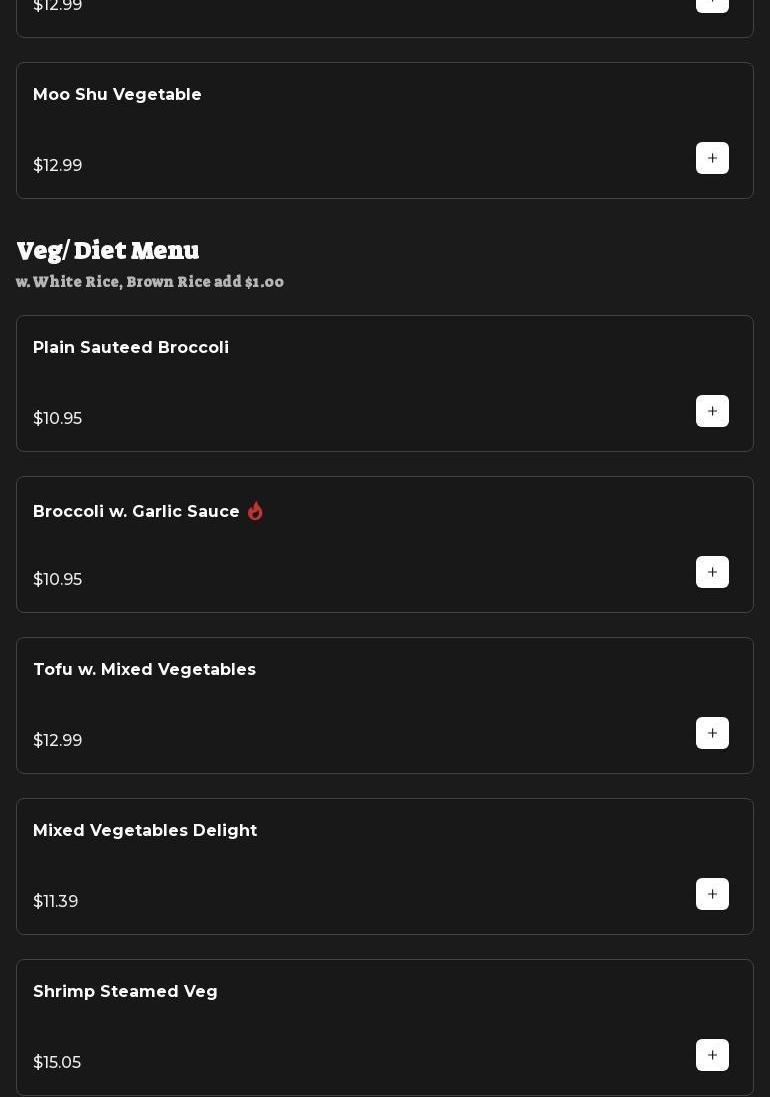Image resolution: width=770 pixels, height=1097 pixels.
Task: View Mixed Vegetables Delight details
Action: click(x=145, y=830)
